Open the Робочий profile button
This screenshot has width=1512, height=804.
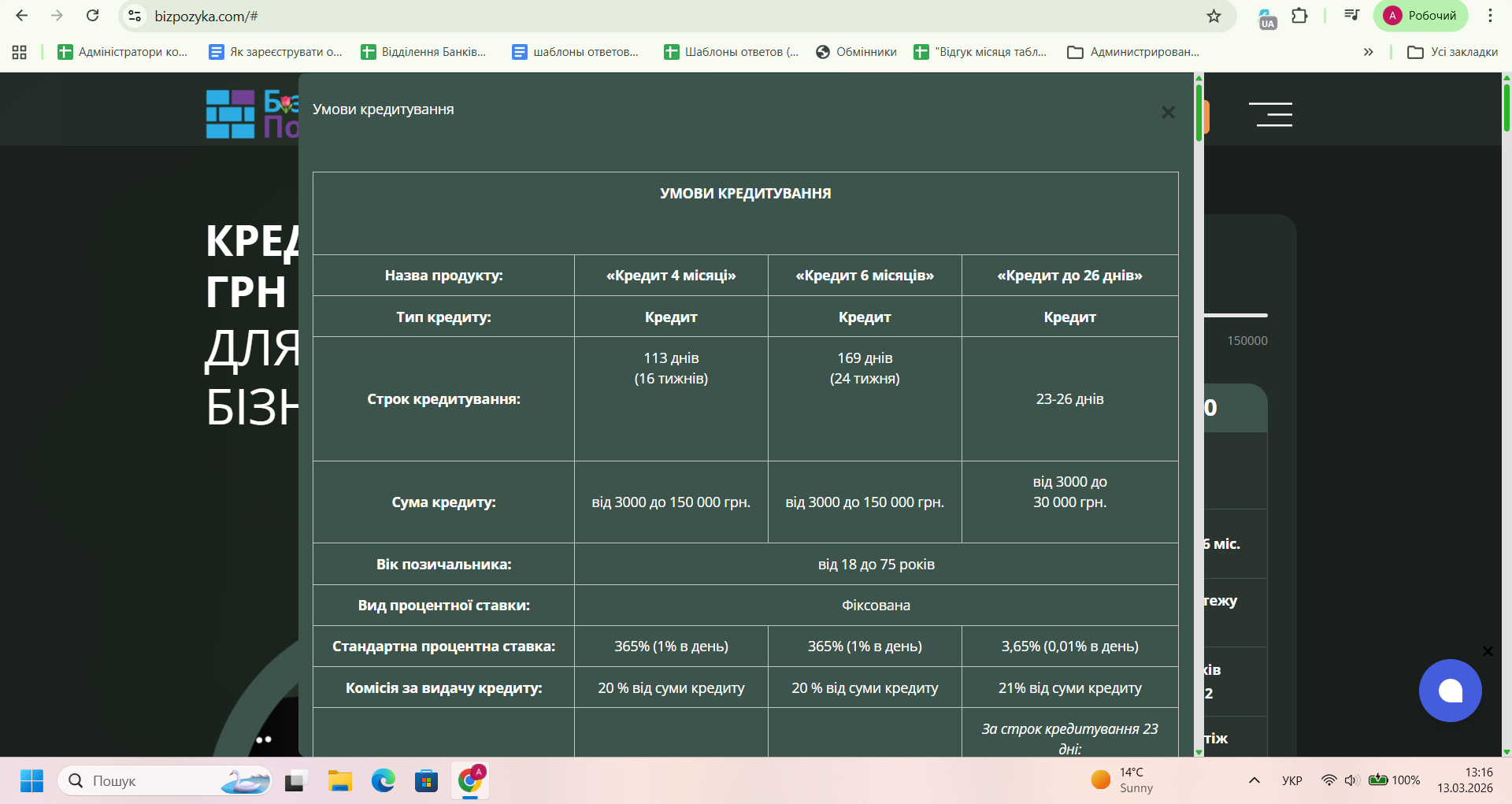coord(1421,16)
